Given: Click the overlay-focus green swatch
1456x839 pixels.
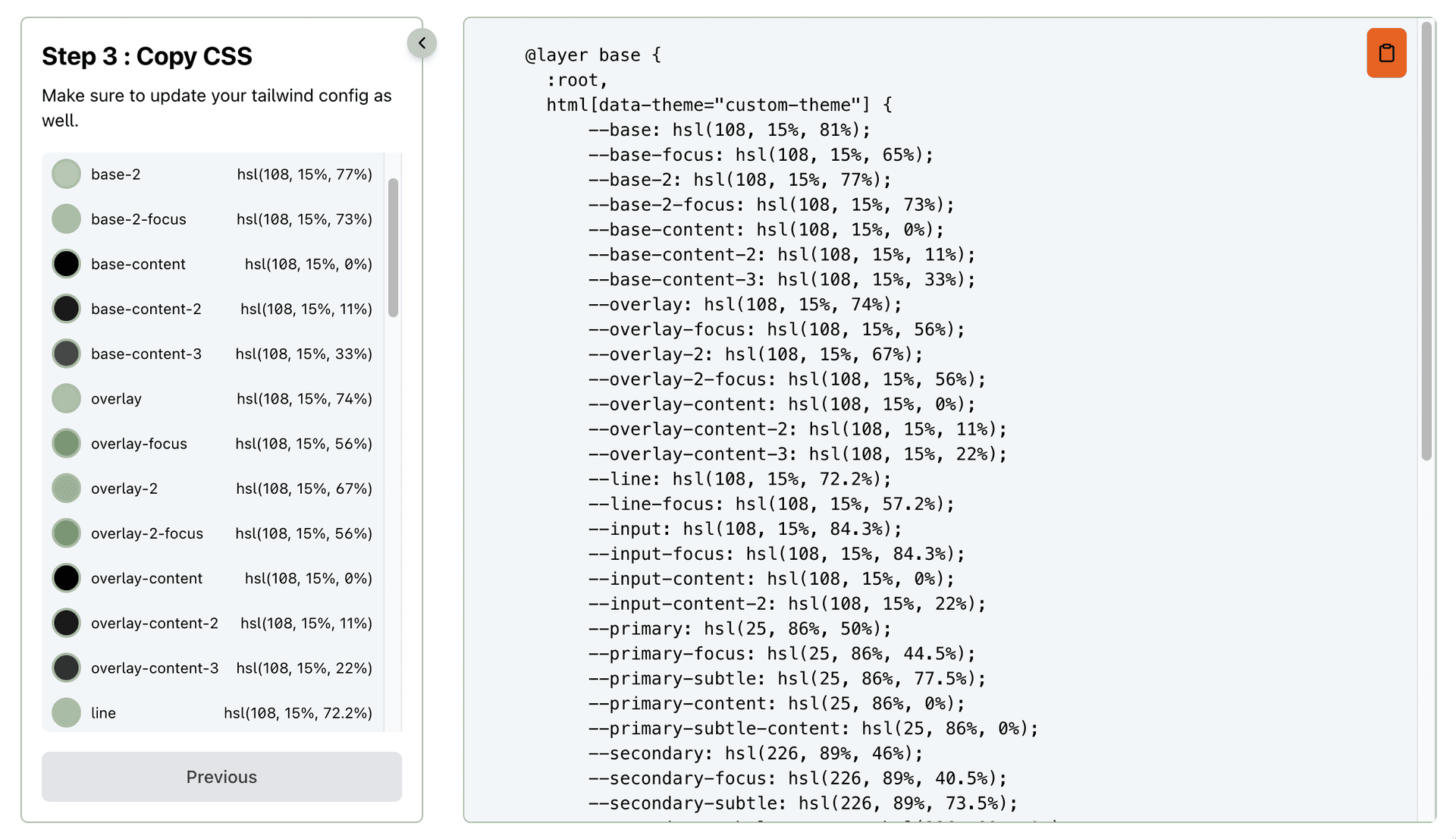Looking at the screenshot, I should 67,443.
